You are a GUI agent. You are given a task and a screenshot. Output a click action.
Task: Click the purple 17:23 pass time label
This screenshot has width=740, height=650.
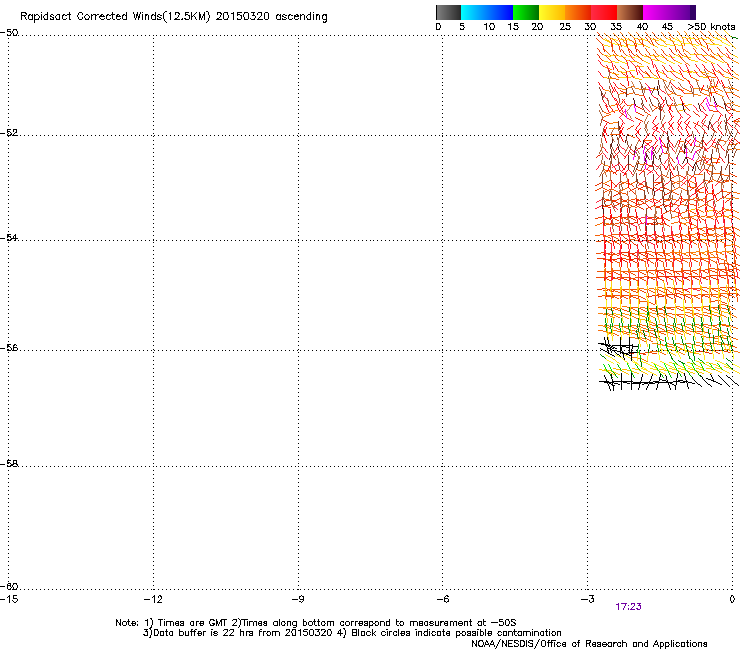pyautogui.click(x=628, y=607)
